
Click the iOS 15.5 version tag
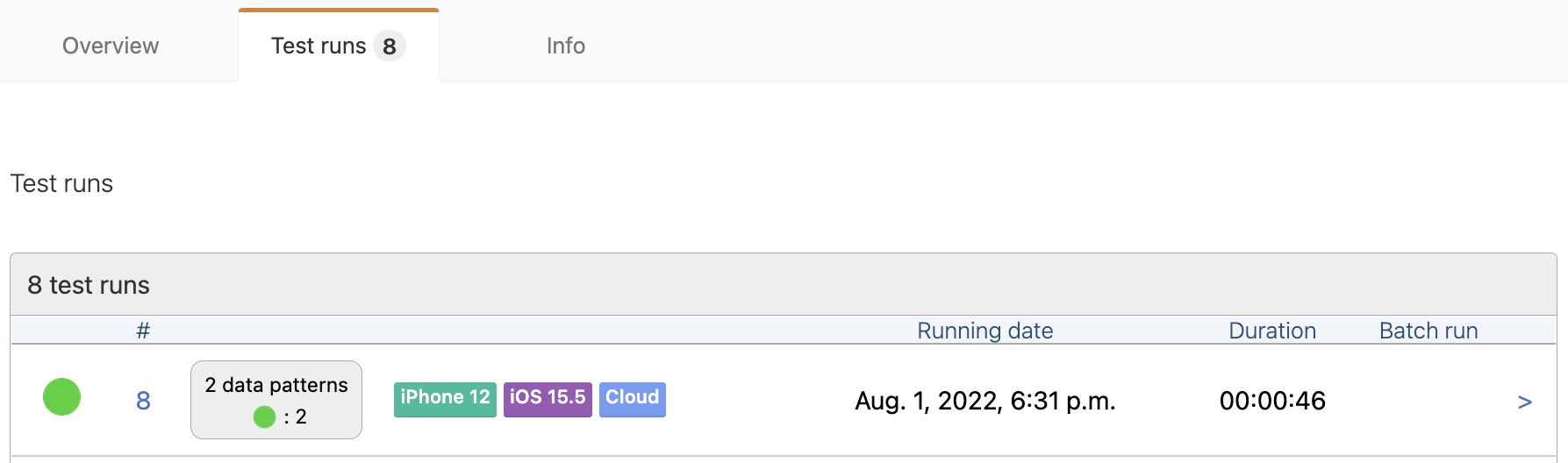tap(548, 399)
